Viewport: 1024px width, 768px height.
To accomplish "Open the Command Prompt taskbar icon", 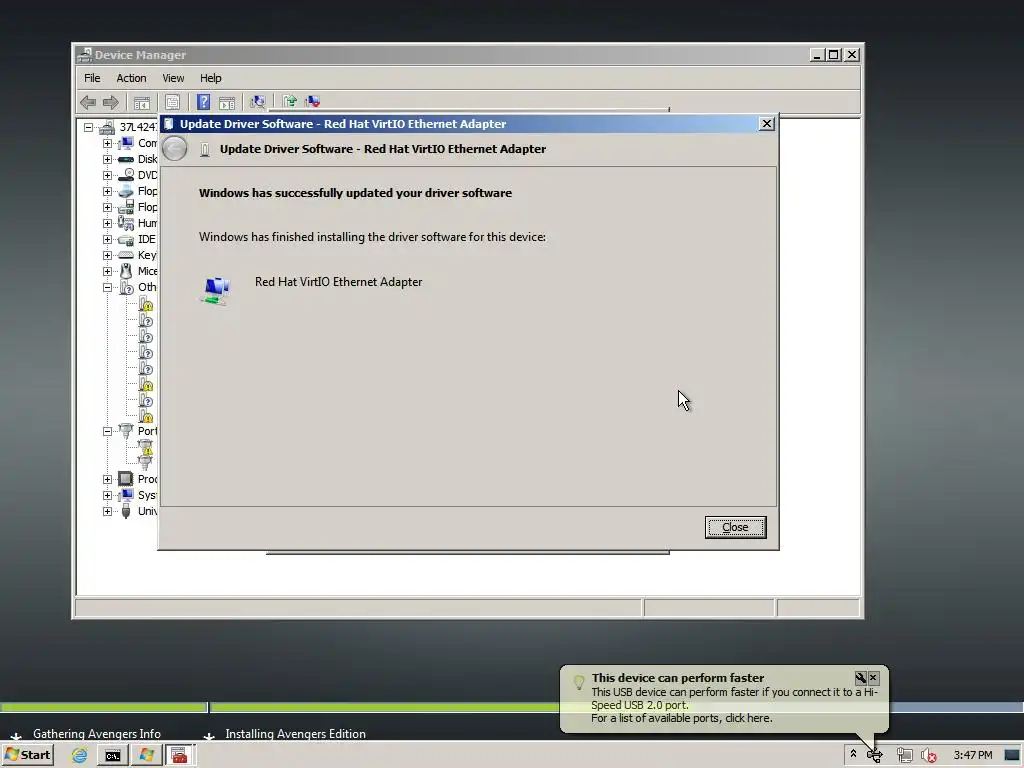I will point(112,756).
